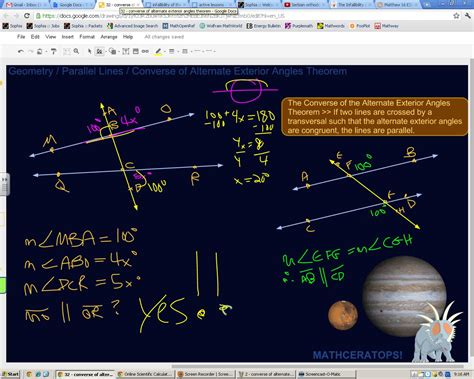The width and height of the screenshot is (474, 379).
Task: Choose the Select arrow cursor tool
Action: coord(89,51)
